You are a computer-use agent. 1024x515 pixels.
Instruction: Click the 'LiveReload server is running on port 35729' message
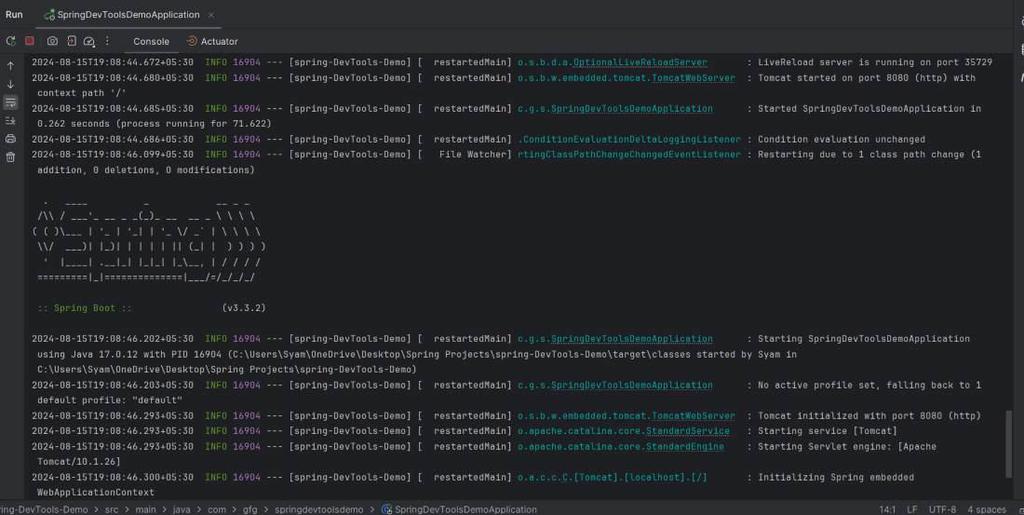[875, 62]
